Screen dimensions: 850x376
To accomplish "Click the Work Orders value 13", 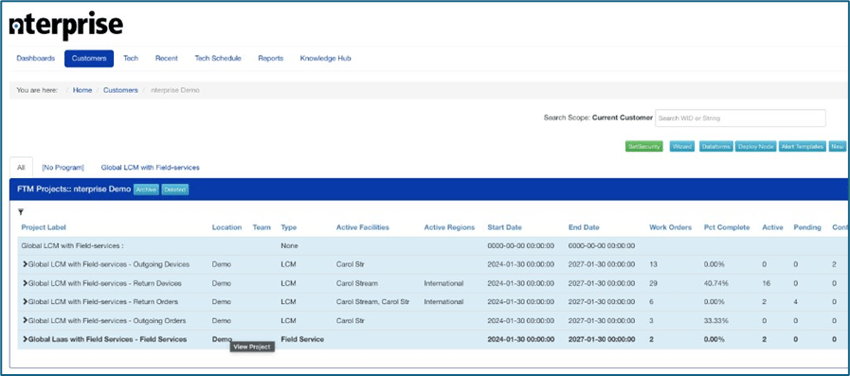I will 653,264.
